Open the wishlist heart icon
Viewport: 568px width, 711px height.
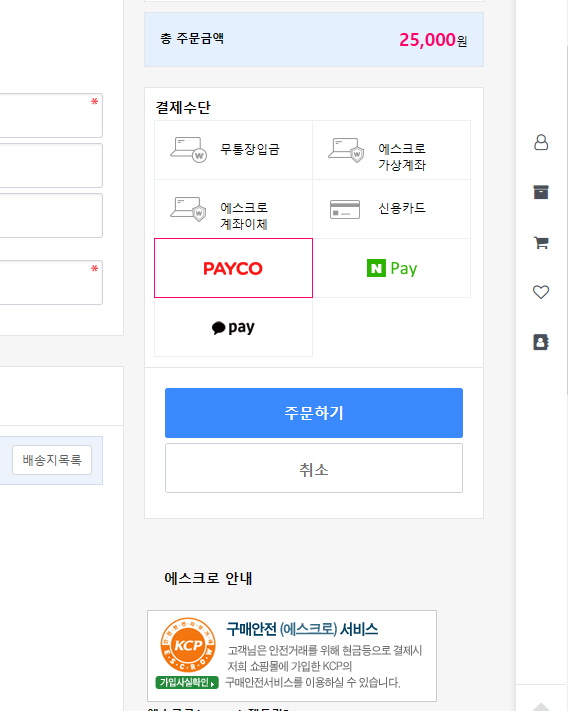click(541, 292)
